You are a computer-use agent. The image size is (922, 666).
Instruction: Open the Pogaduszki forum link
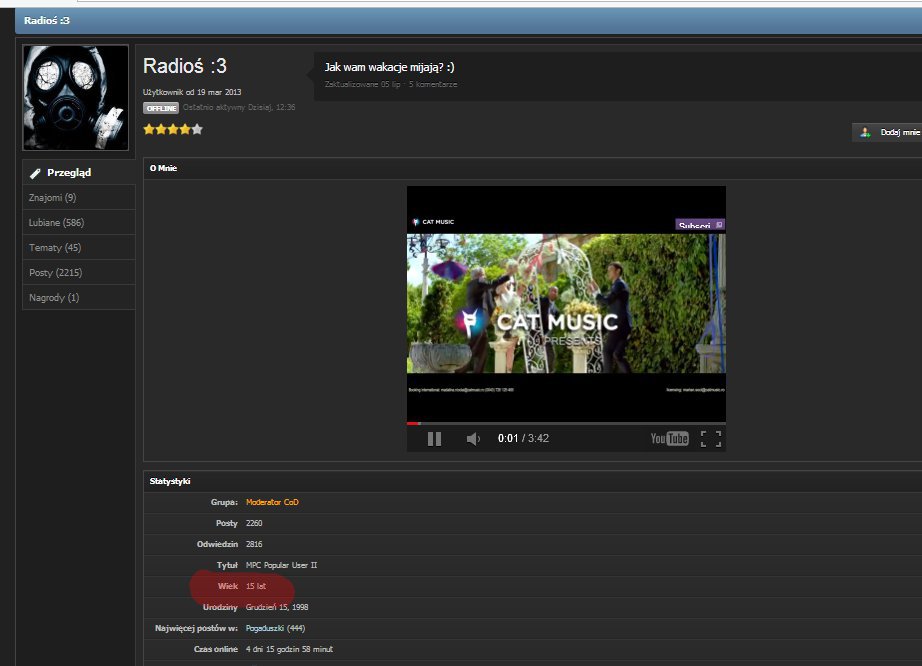265,628
